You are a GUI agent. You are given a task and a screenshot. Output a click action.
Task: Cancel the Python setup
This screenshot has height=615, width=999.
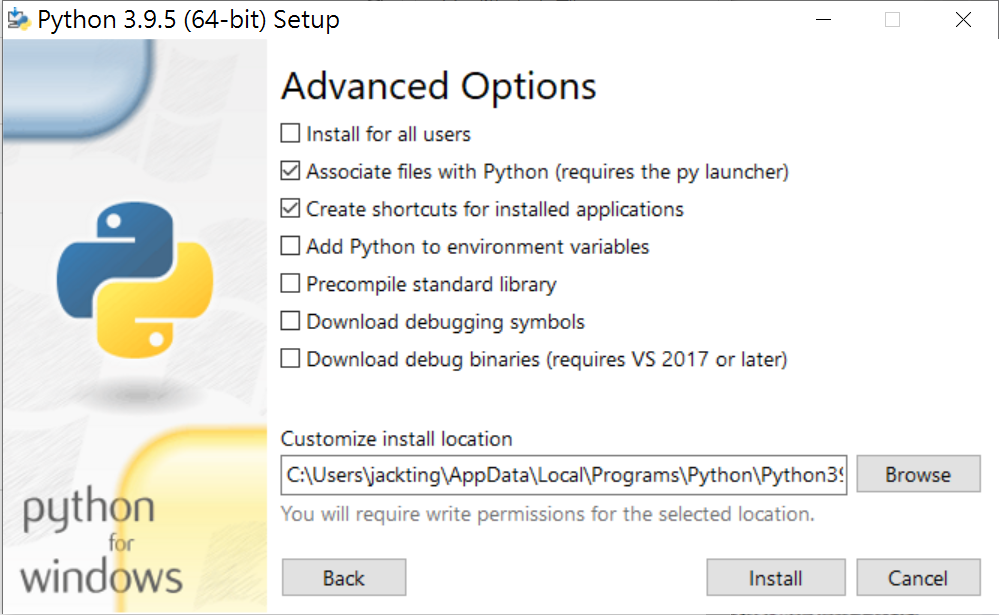(x=918, y=577)
